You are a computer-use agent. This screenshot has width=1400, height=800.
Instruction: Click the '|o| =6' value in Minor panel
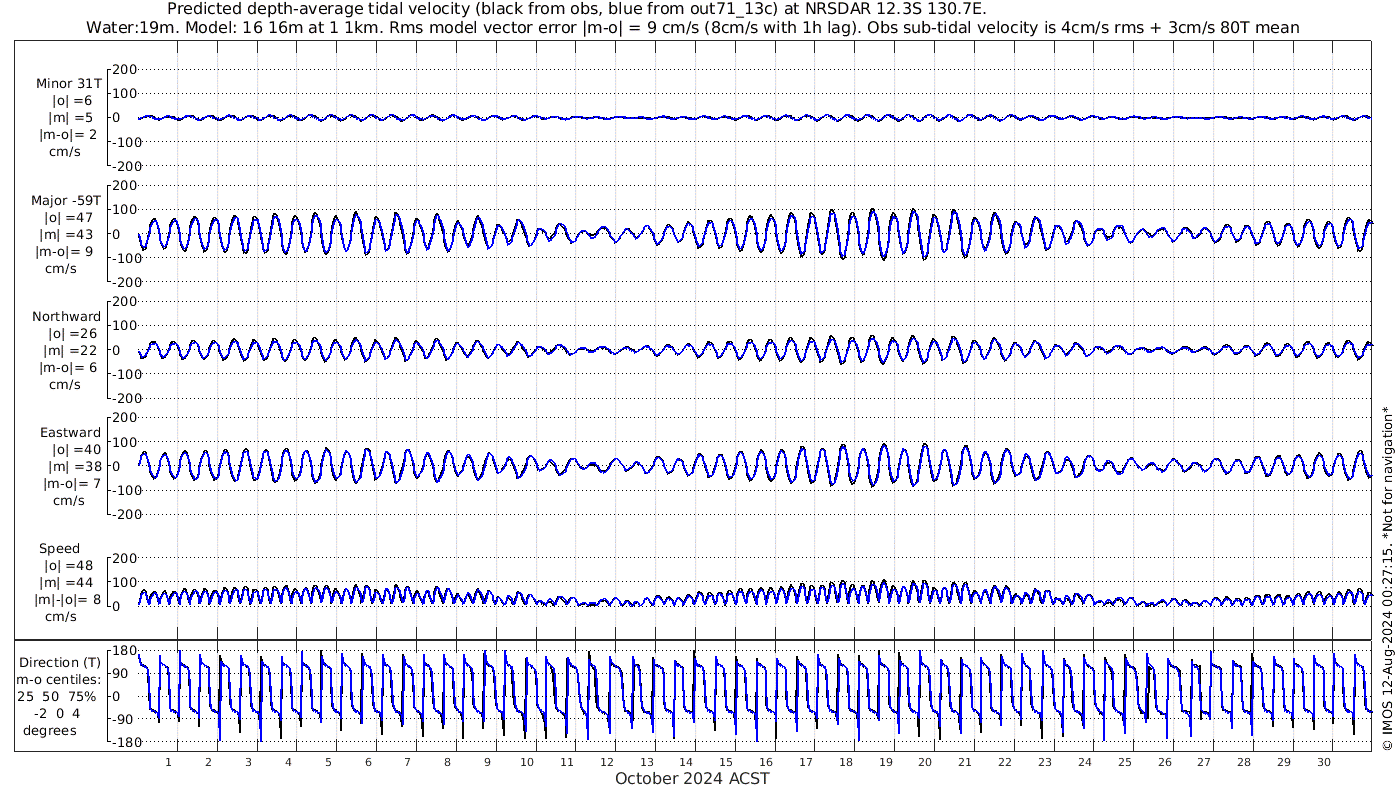72,101
